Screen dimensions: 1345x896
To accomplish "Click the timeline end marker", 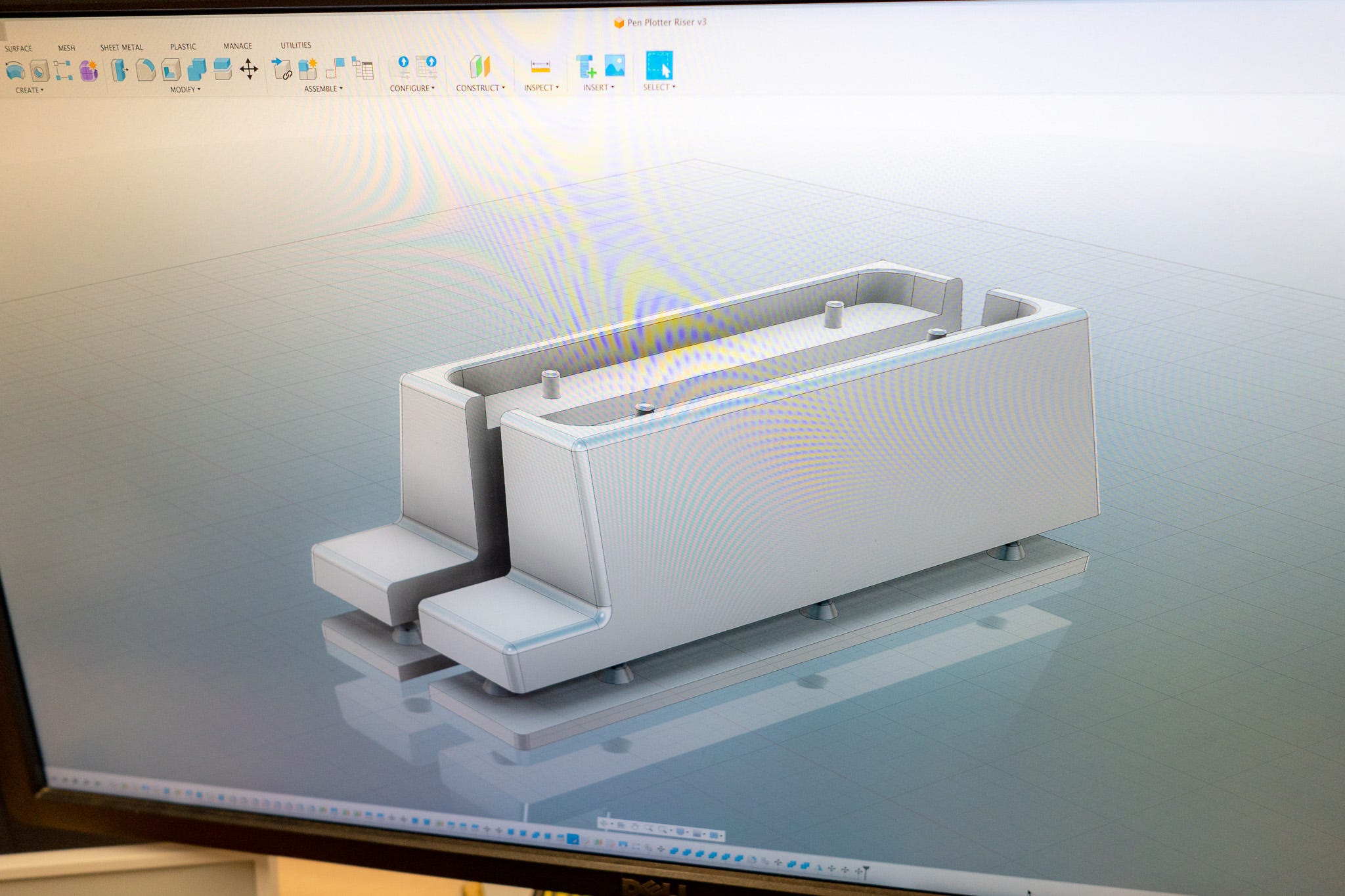I will [866, 872].
